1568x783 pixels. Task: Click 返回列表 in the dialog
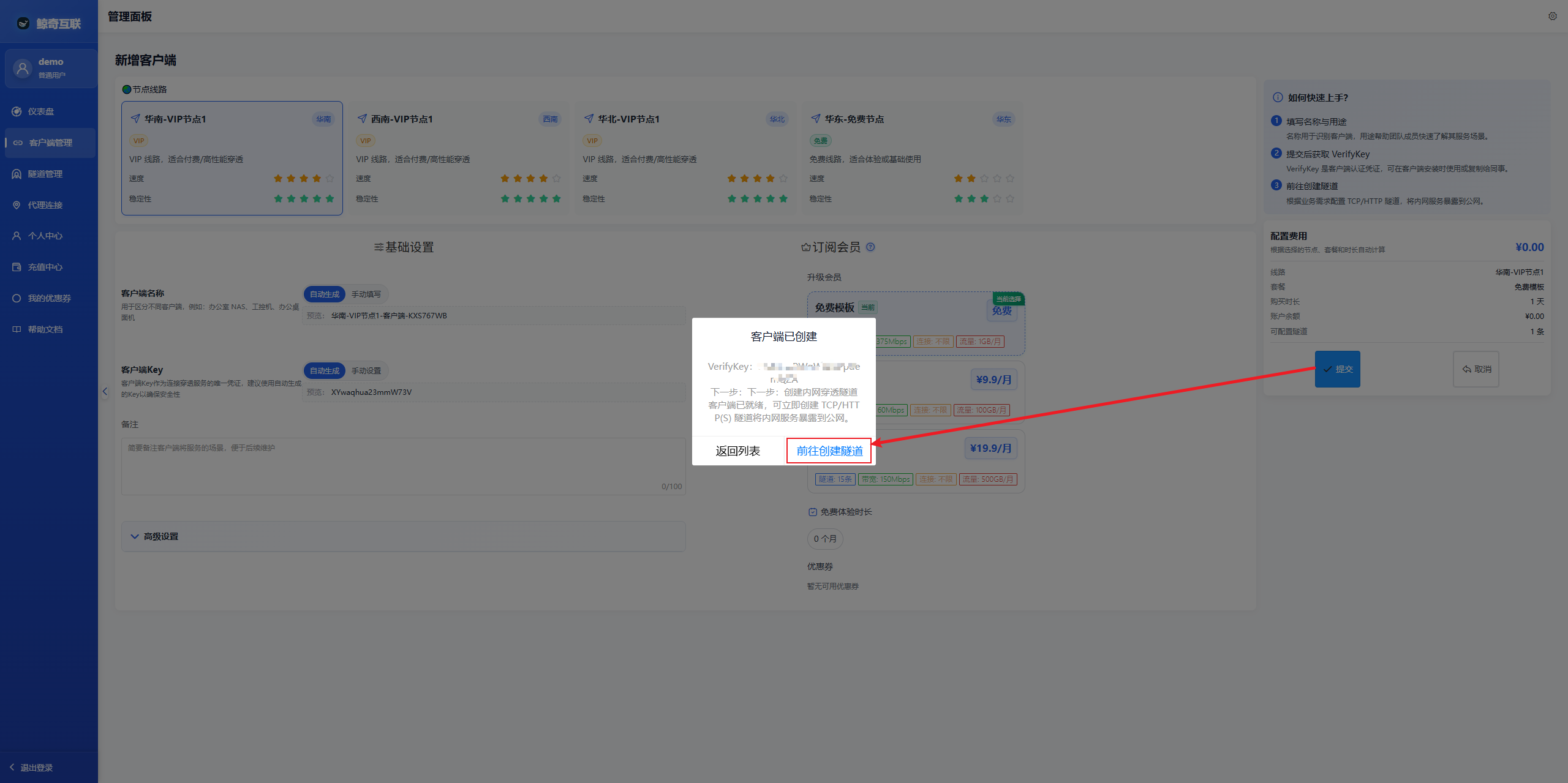point(737,451)
